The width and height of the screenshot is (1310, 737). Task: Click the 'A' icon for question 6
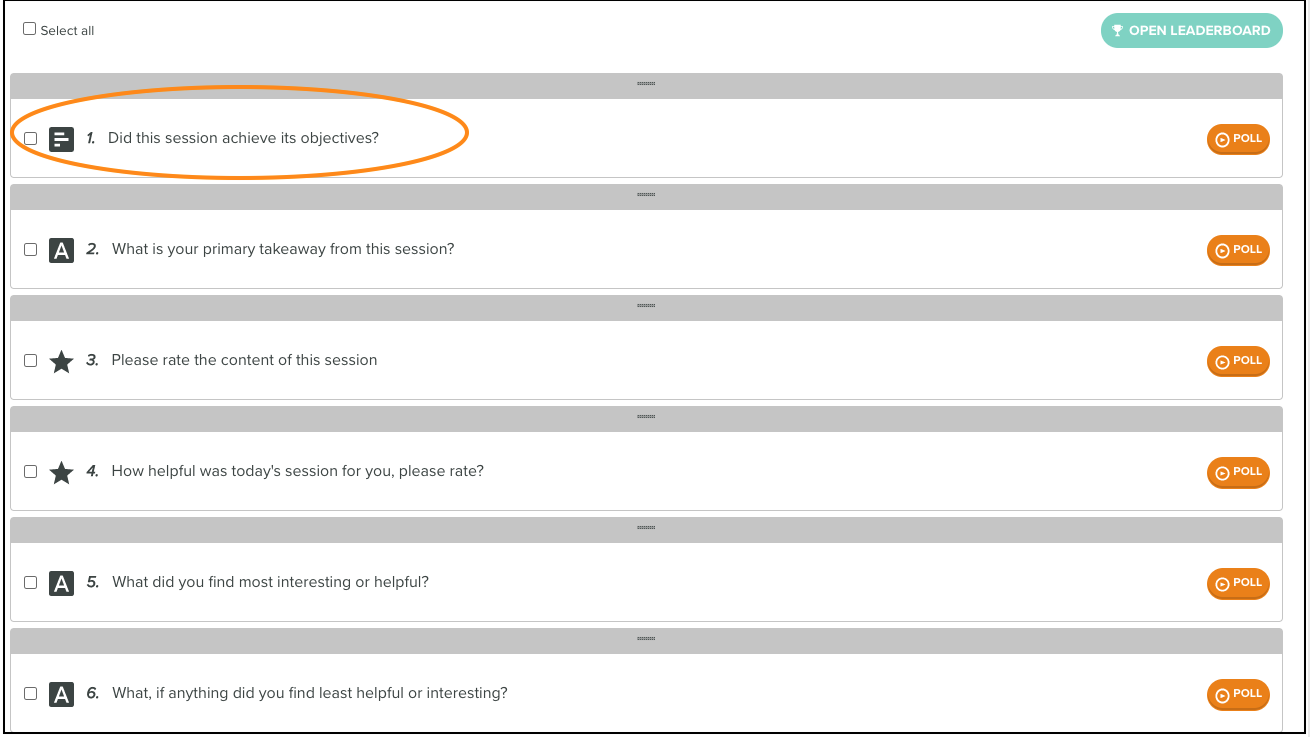tap(62, 694)
